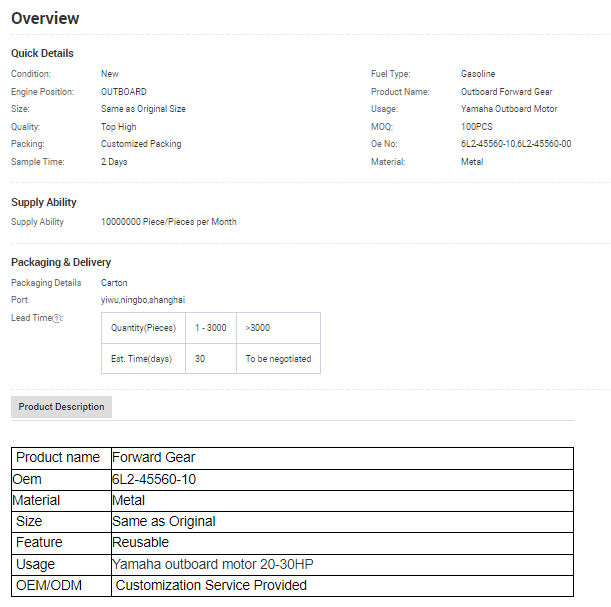611x607 pixels.
Task: Click the >3000 quantity cell
Action: pos(258,328)
